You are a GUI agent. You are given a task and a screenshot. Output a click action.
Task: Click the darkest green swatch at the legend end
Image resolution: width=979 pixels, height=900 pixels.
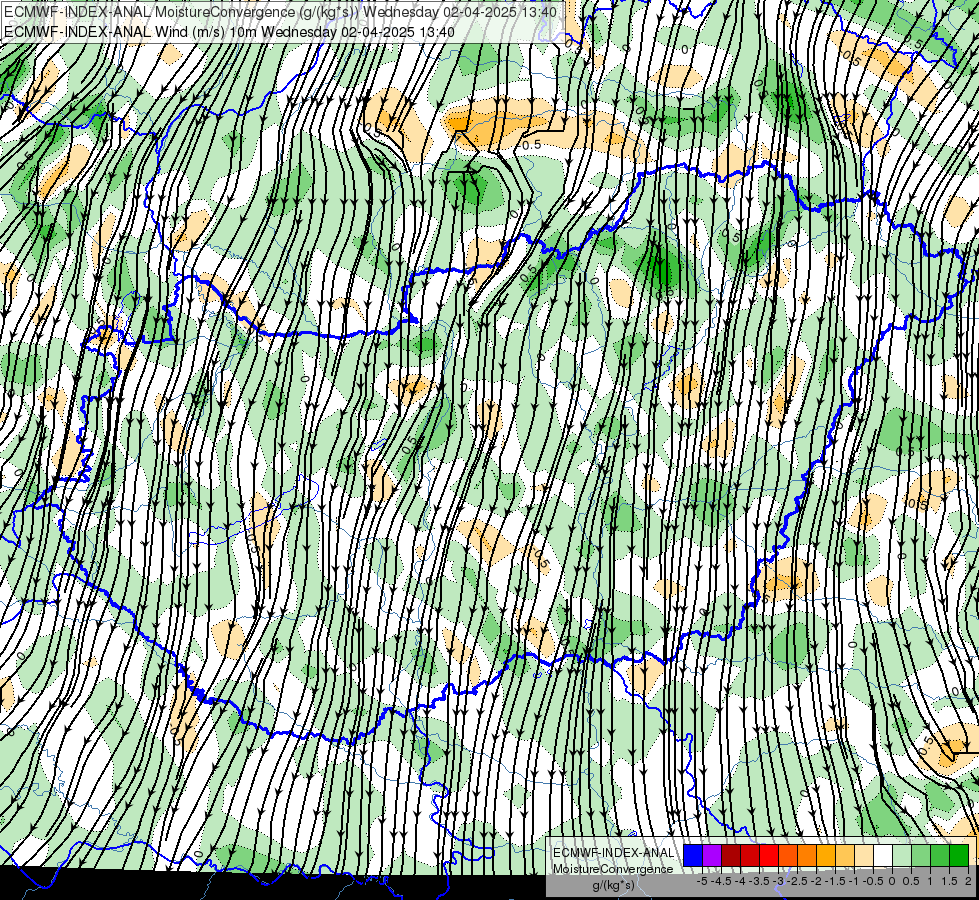click(959, 855)
